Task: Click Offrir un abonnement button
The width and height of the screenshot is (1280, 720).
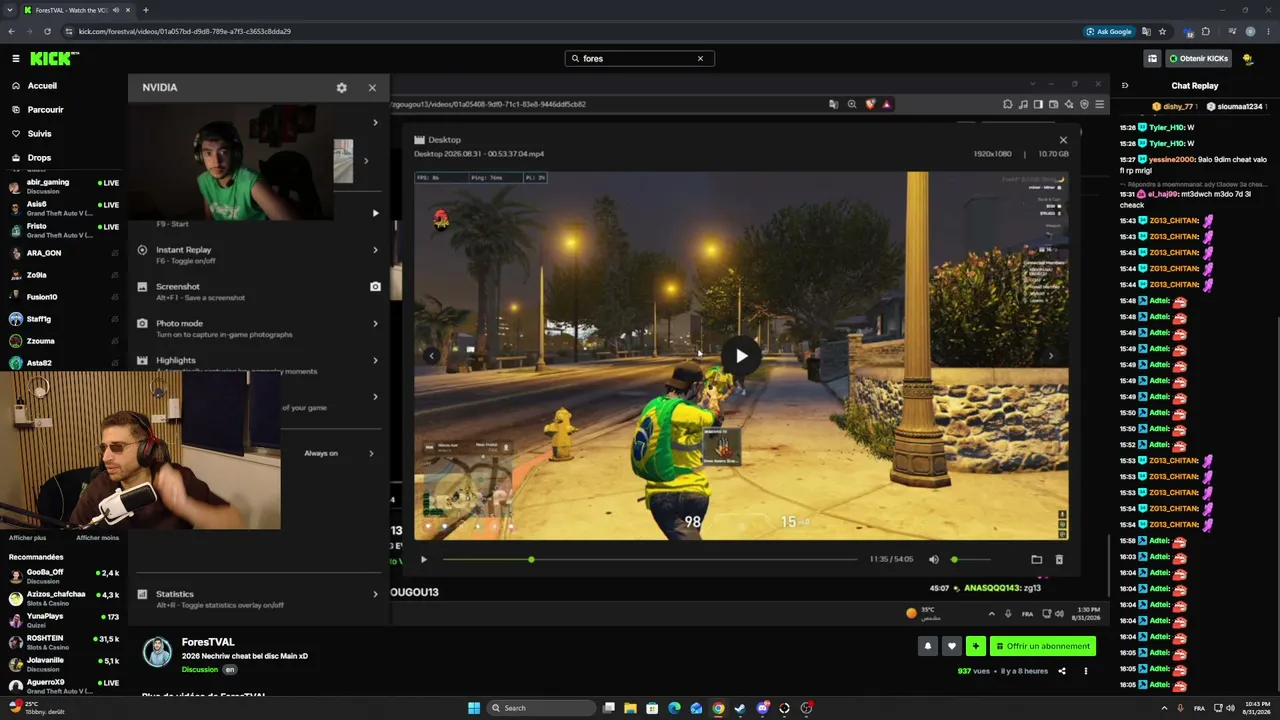Action: [1043, 646]
